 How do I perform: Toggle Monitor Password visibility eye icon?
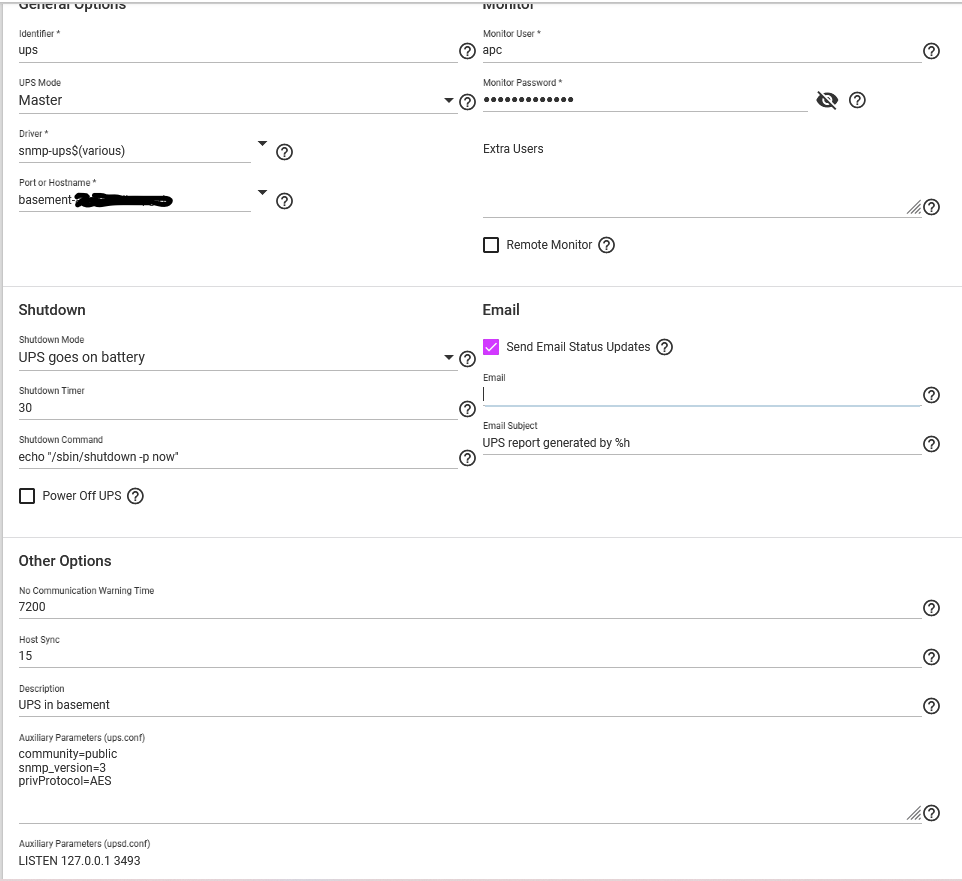pos(827,100)
